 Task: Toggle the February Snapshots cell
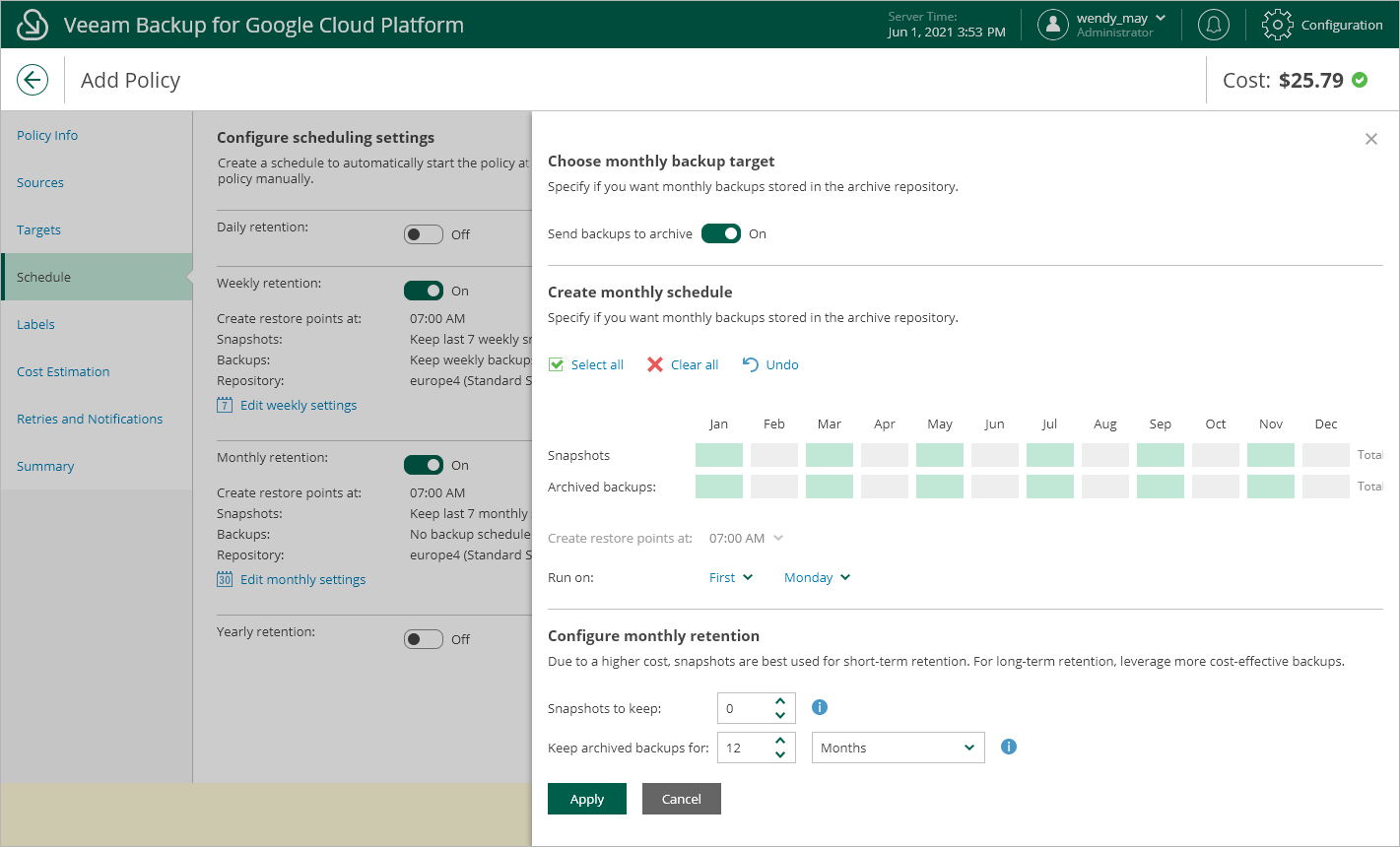point(774,455)
